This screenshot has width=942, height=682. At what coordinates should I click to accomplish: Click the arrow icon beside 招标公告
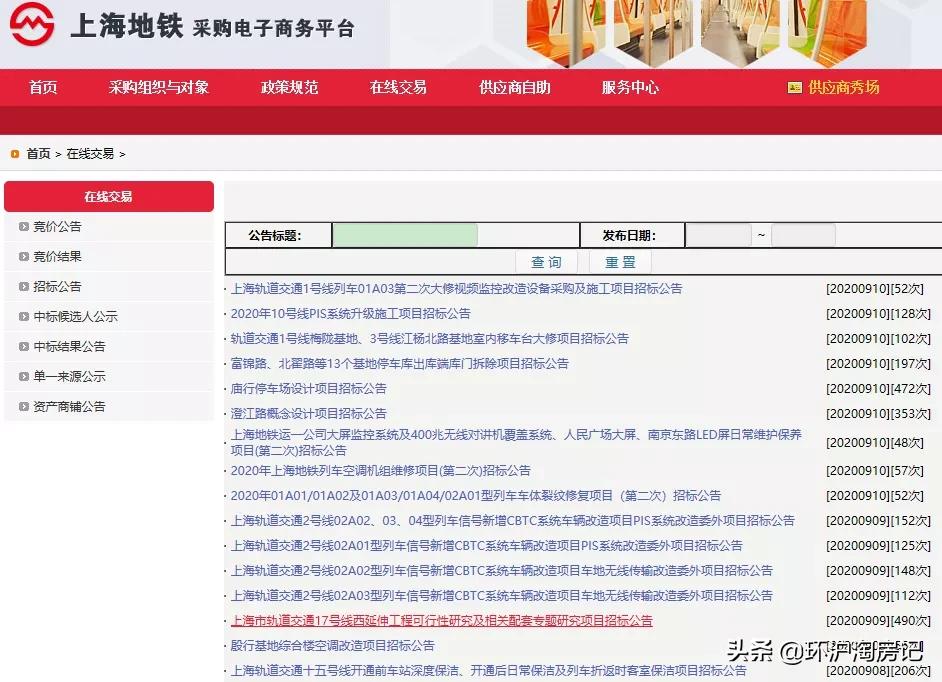click(x=22, y=287)
